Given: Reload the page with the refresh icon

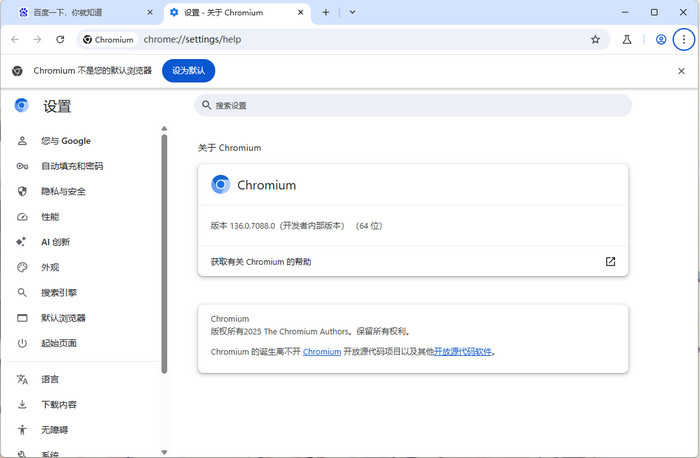Looking at the screenshot, I should tap(60, 39).
